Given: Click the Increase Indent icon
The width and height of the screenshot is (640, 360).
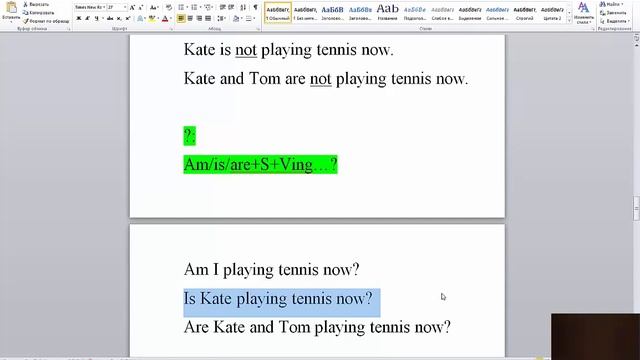Looking at the screenshot, I should (231, 7).
